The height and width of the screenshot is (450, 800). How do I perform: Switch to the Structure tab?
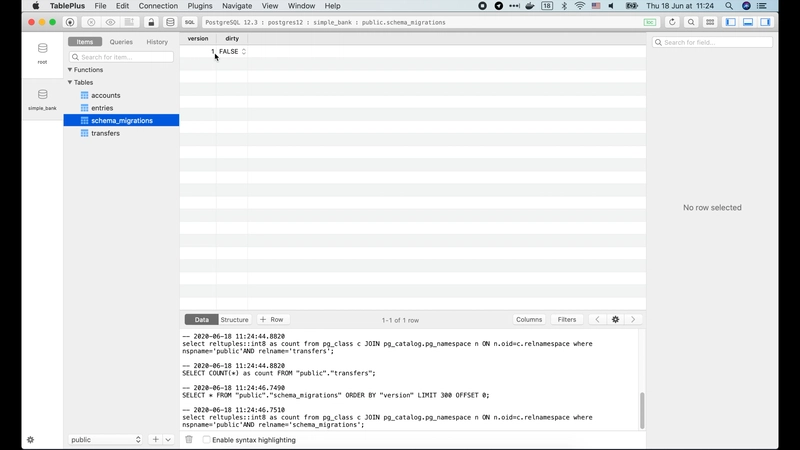point(234,319)
